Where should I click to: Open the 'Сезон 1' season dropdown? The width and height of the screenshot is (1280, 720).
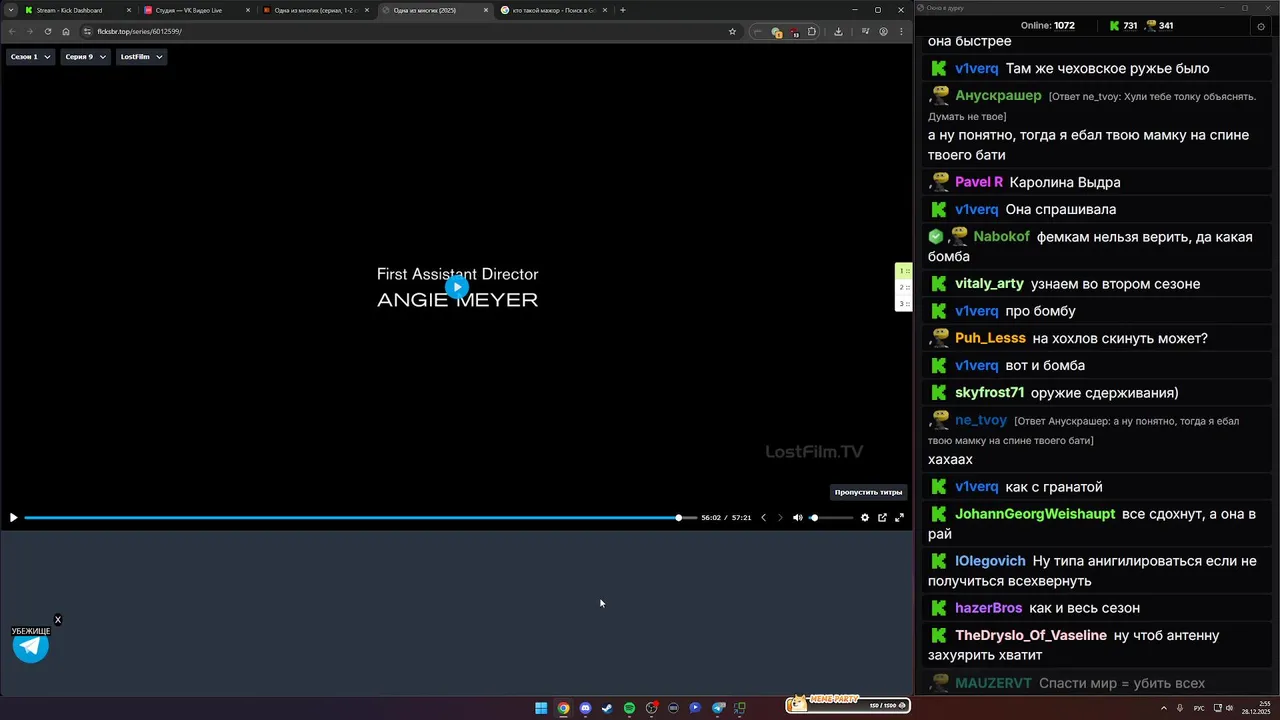[30, 57]
